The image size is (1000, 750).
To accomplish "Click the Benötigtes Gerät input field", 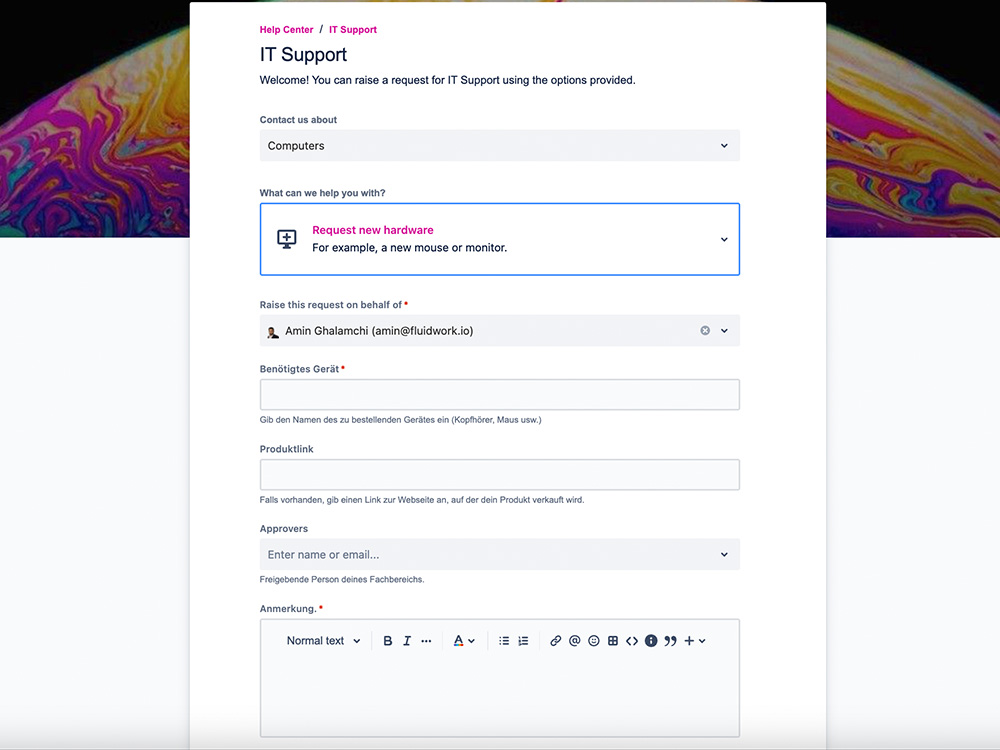I will 499,395.
